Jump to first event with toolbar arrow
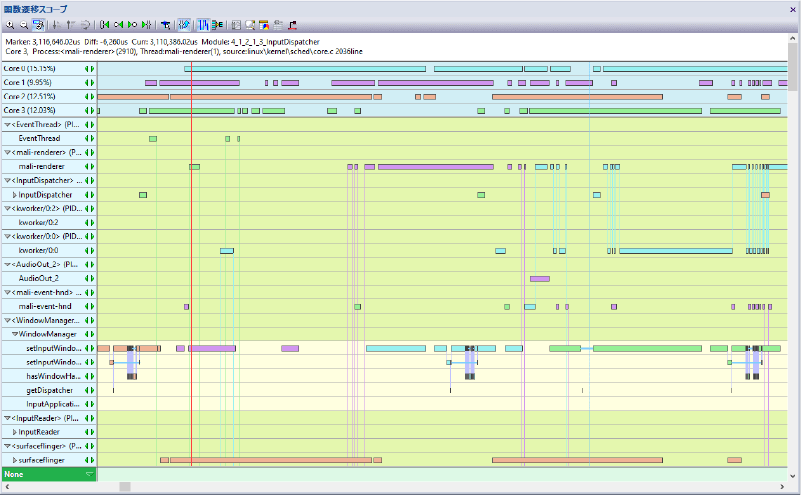The width and height of the screenshot is (801, 495). tap(105, 24)
